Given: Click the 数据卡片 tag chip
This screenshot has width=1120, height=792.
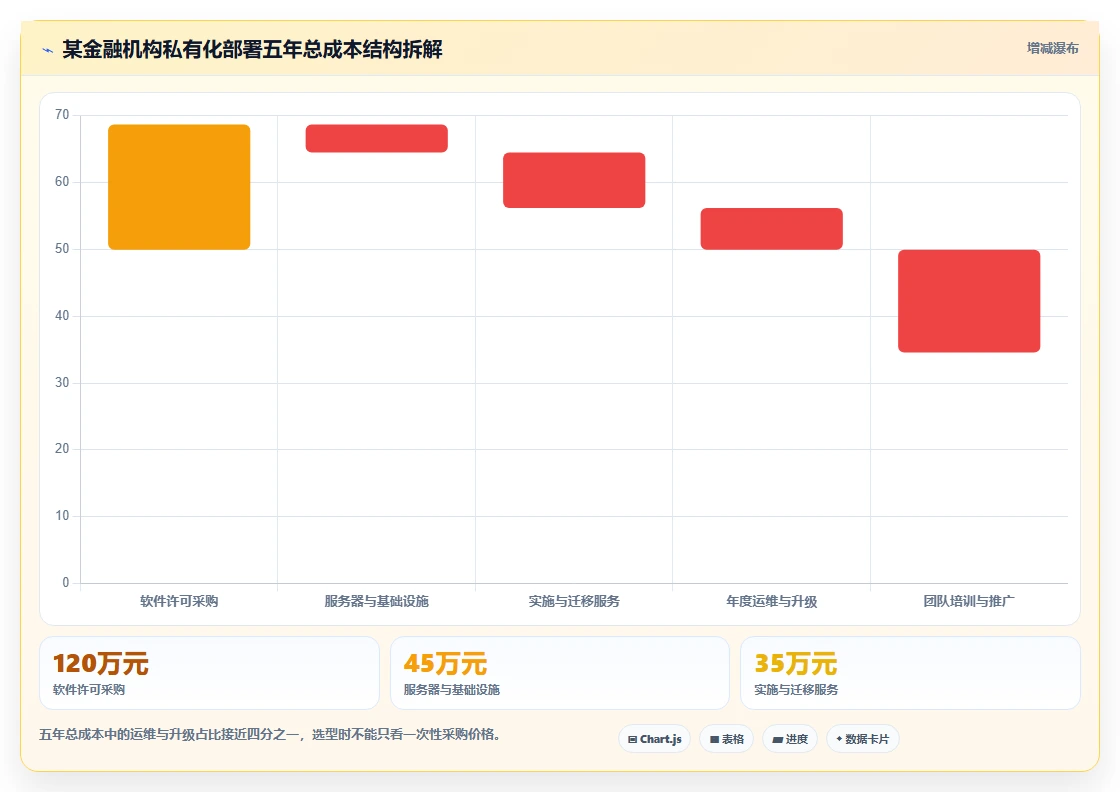Looking at the screenshot, I should [863, 739].
